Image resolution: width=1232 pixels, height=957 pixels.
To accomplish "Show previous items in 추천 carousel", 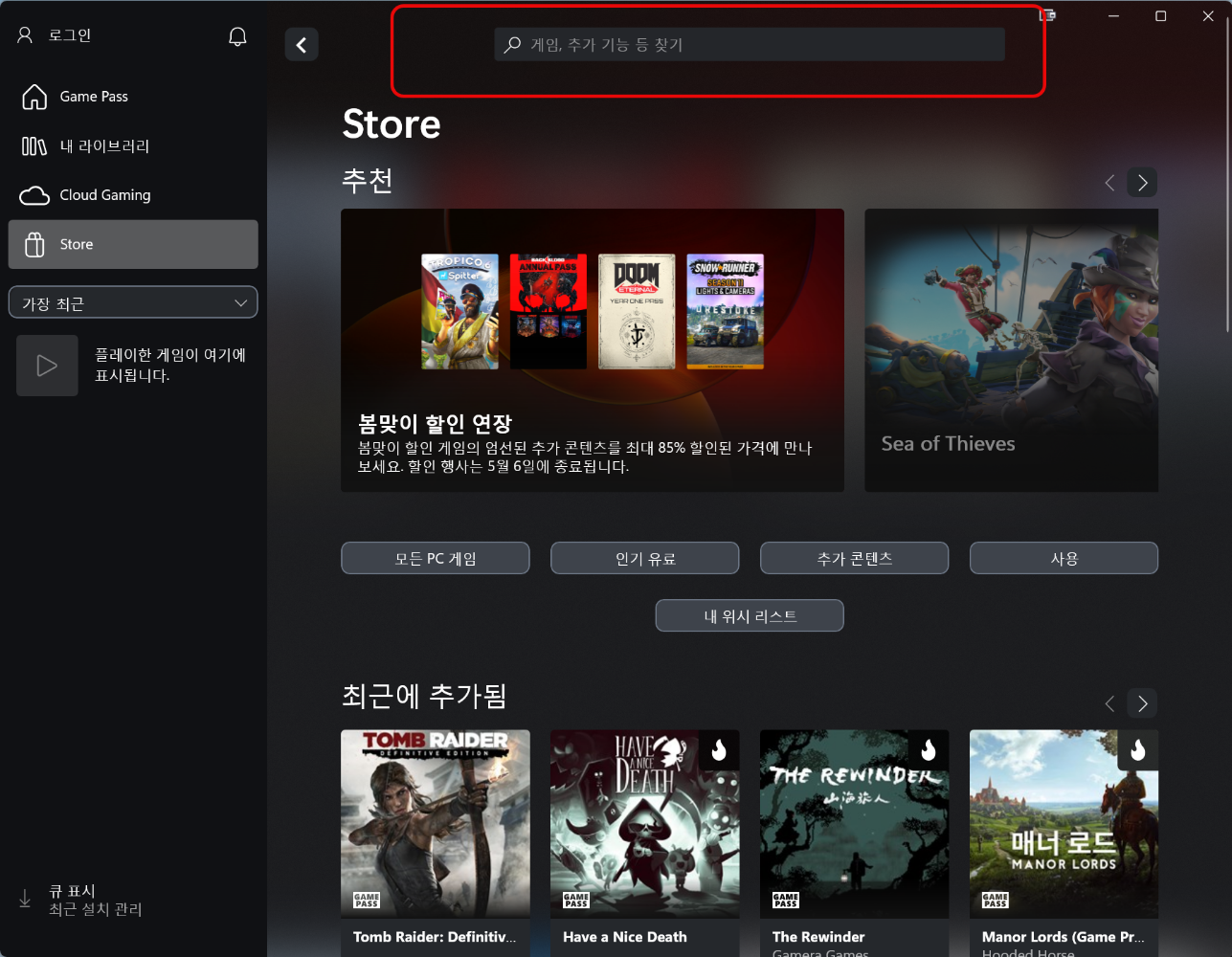I will click(x=1109, y=183).
